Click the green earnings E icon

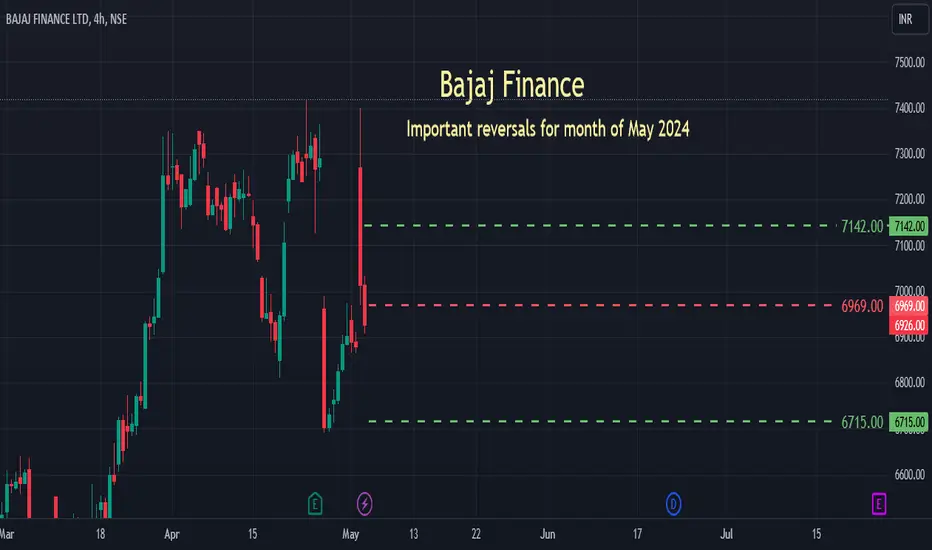315,504
